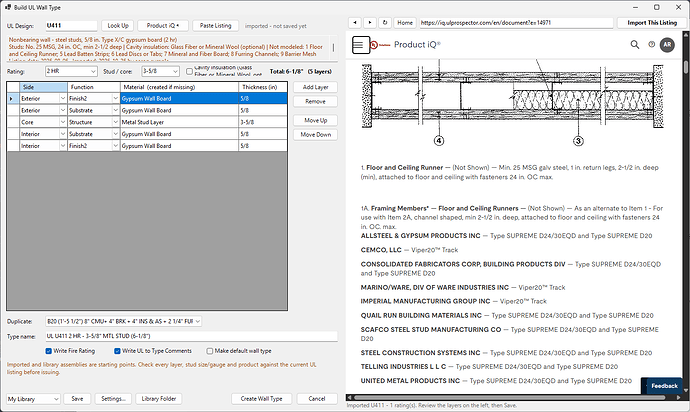
Task: Uncheck Write UL to Type Comments
Action: click(117, 351)
